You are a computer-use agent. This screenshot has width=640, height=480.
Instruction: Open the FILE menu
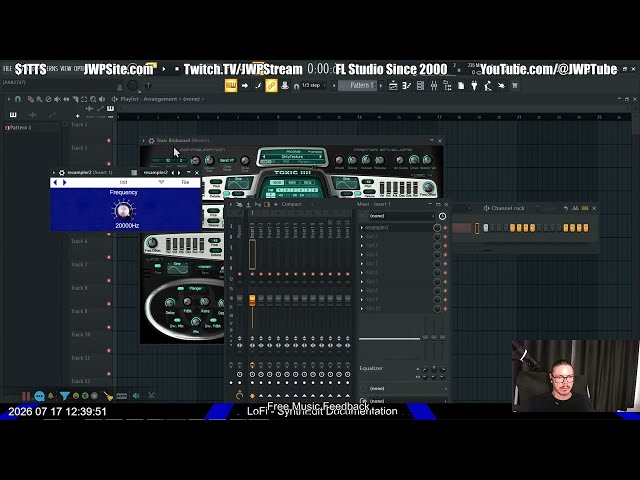pyautogui.click(x=7, y=68)
